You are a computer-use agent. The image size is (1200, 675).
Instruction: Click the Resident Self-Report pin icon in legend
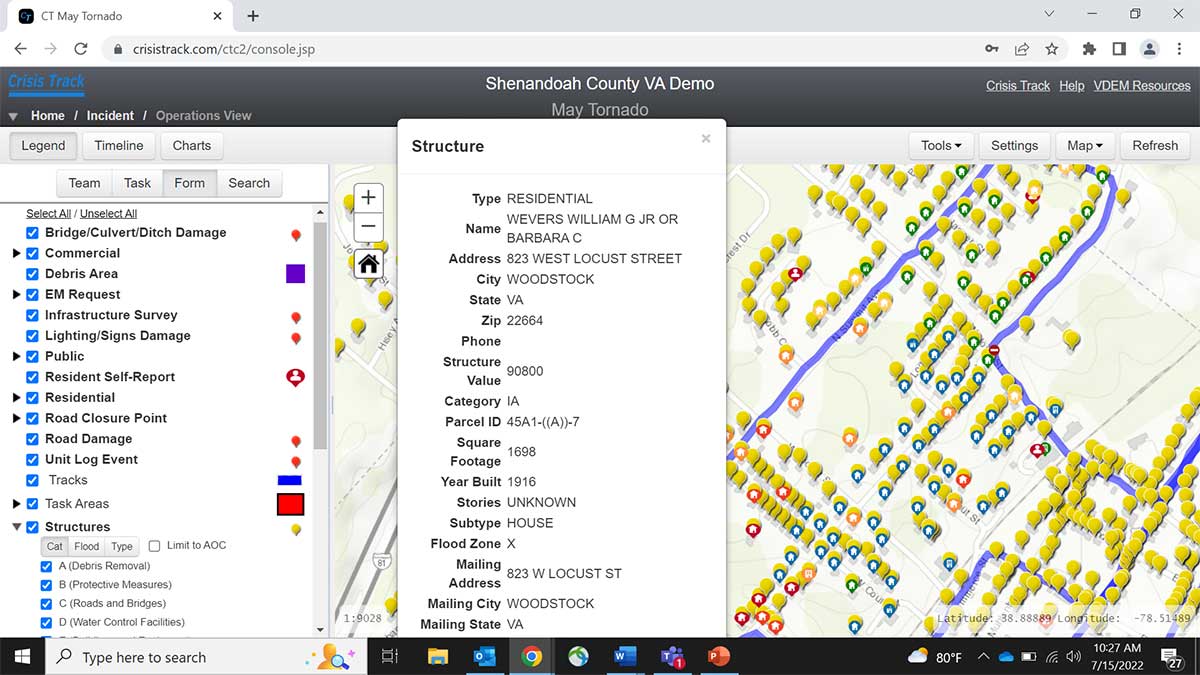click(295, 377)
